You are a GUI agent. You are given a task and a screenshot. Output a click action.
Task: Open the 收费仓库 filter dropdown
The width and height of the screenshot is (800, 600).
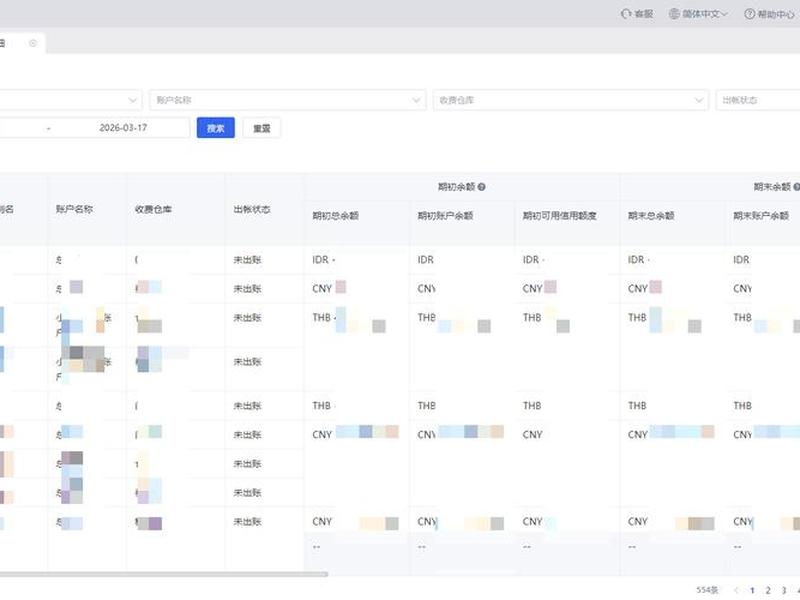click(x=570, y=100)
